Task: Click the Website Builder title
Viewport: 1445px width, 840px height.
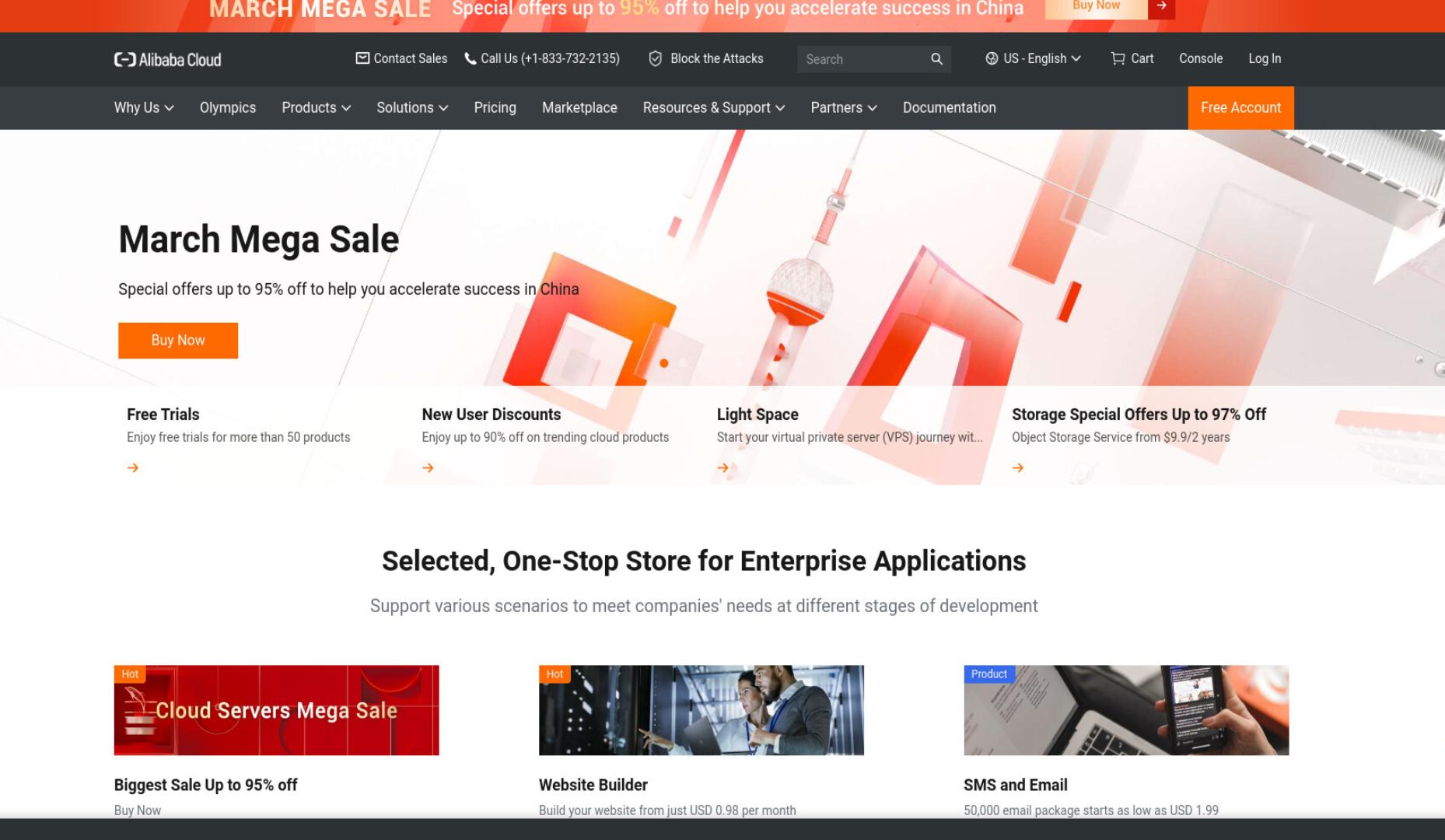Action: click(593, 785)
